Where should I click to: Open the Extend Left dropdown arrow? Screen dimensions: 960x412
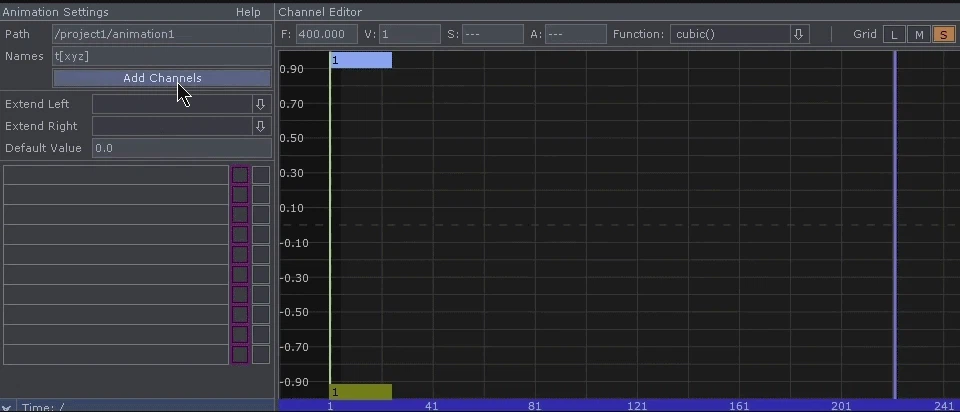[260, 104]
